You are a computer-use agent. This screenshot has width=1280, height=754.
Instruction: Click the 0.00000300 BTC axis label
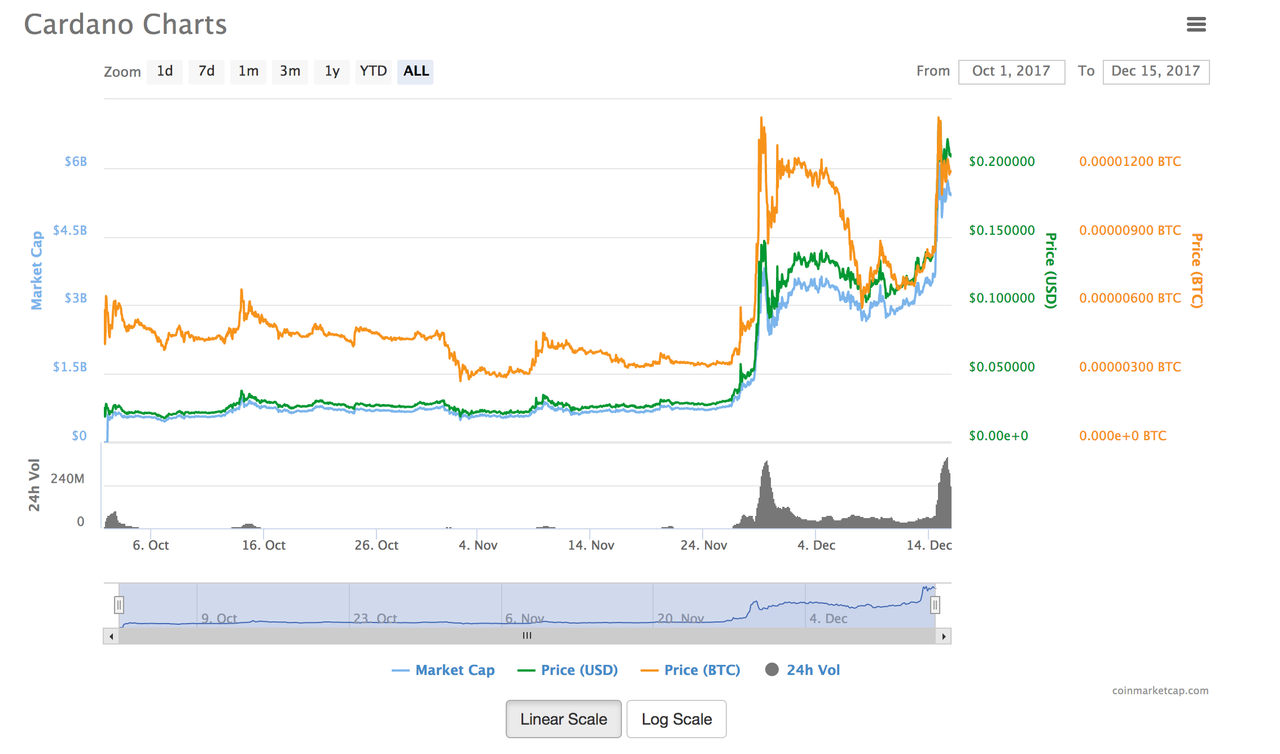pyautogui.click(x=1130, y=367)
